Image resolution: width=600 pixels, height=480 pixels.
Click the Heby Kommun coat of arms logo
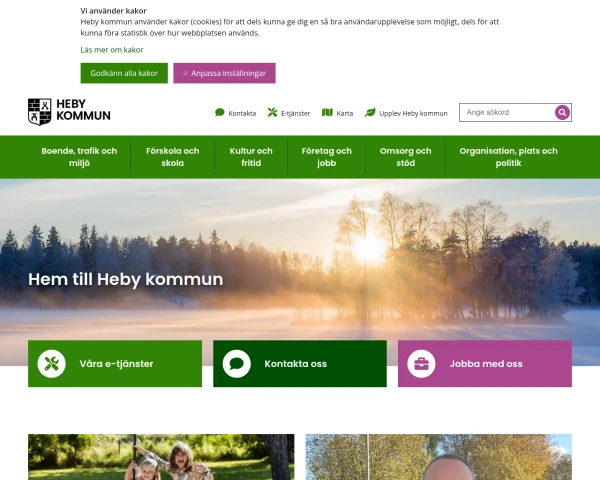click(x=39, y=112)
